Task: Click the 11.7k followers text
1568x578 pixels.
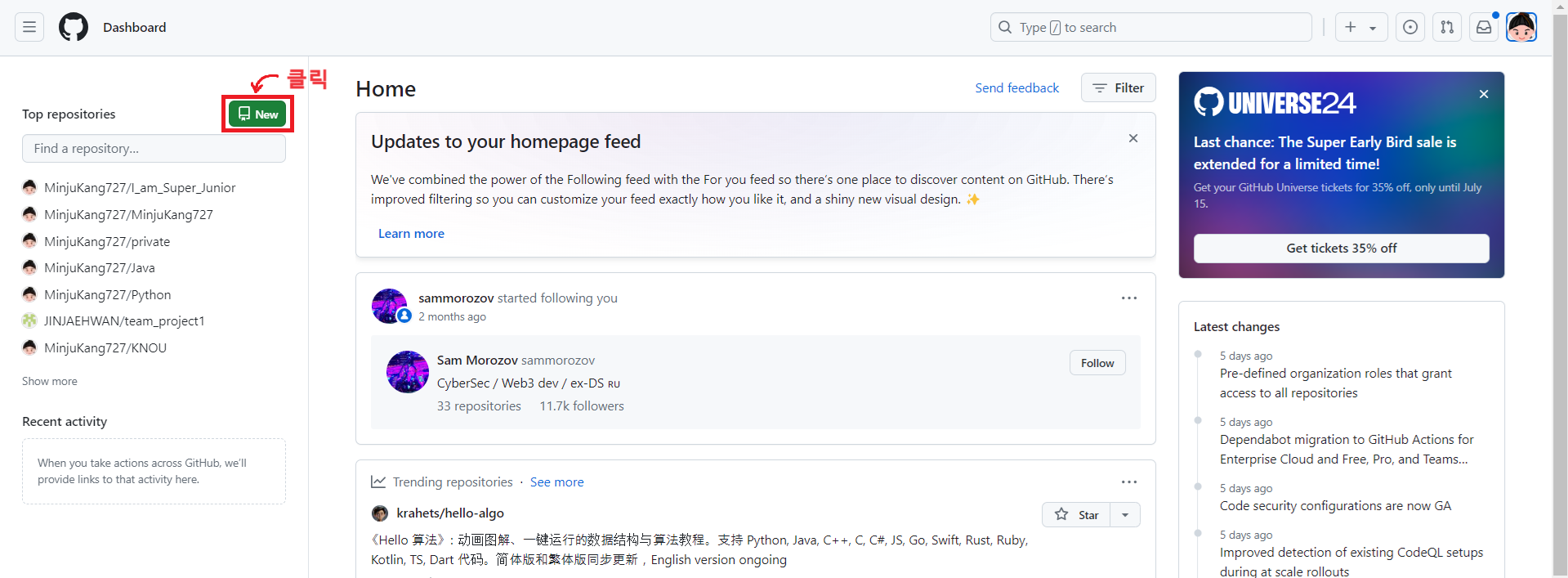Action: pos(582,406)
